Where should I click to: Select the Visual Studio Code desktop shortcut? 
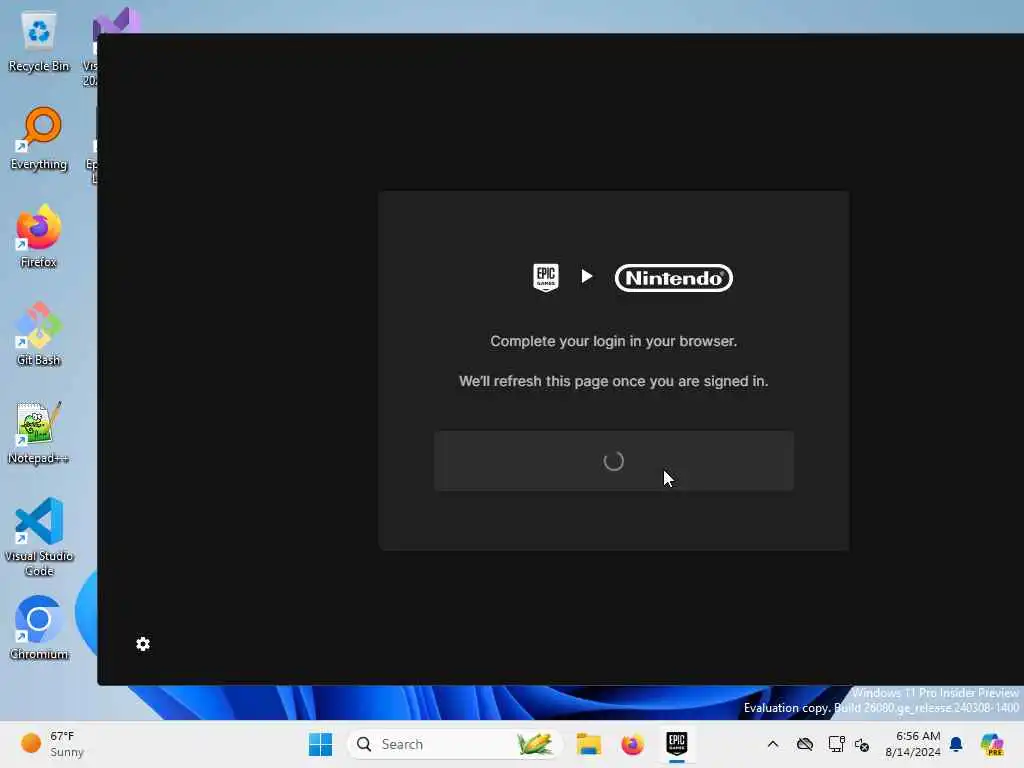39,537
